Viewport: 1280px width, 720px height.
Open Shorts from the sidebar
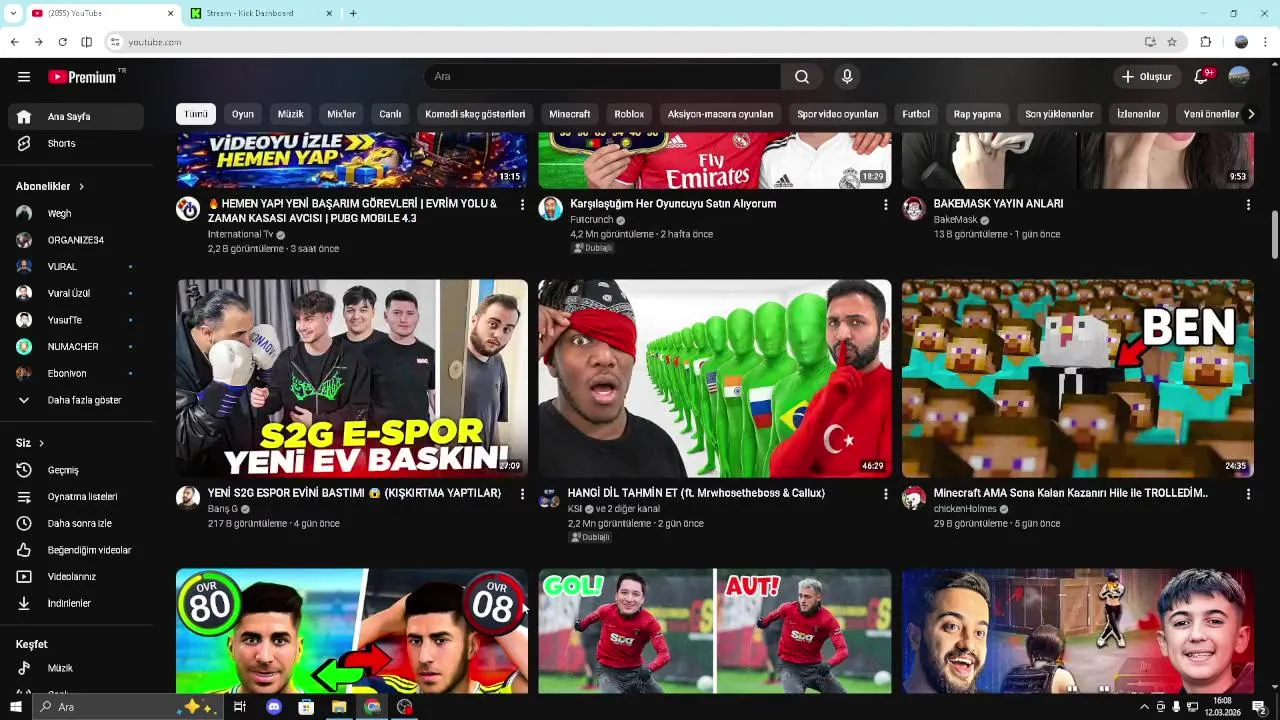click(x=76, y=144)
